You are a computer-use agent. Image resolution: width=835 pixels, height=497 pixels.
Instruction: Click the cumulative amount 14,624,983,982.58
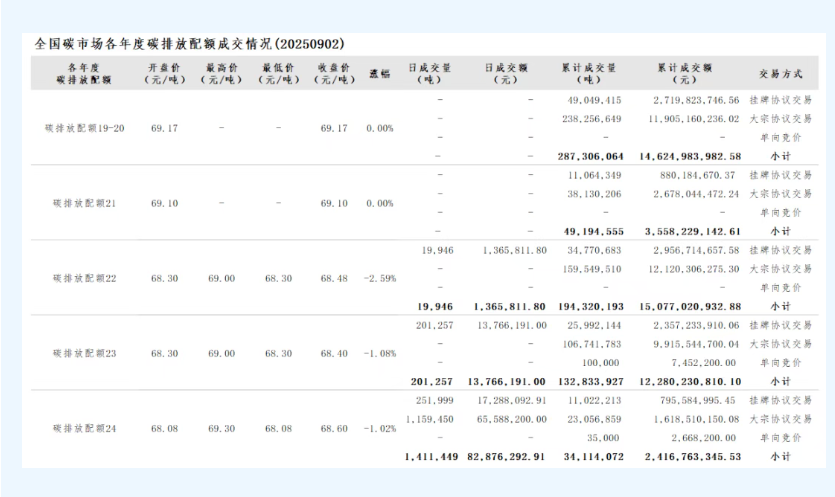pos(684,157)
